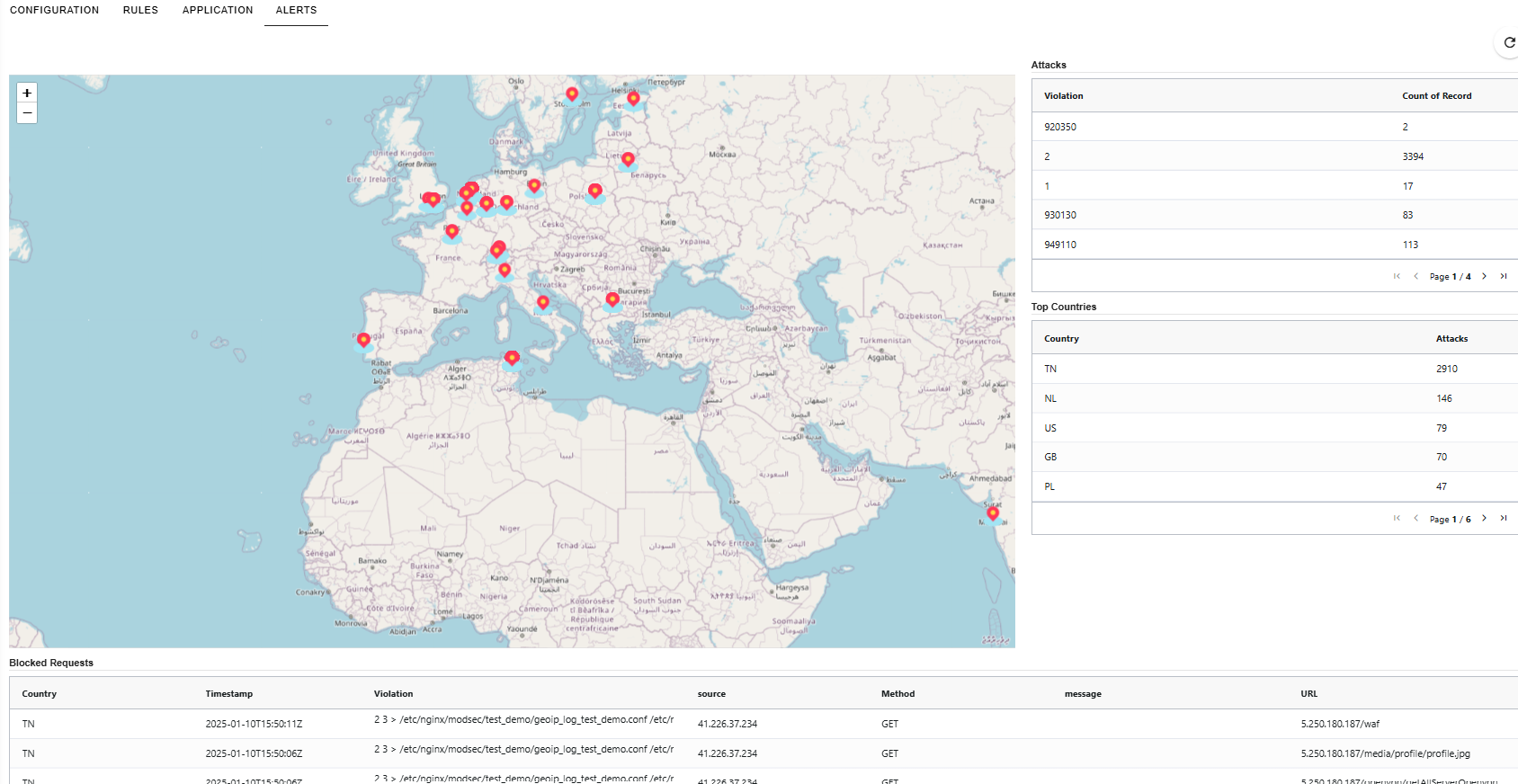Click URL 5.250.180.187/waf
This screenshot has height=784, width=1518.
pos(1340,724)
